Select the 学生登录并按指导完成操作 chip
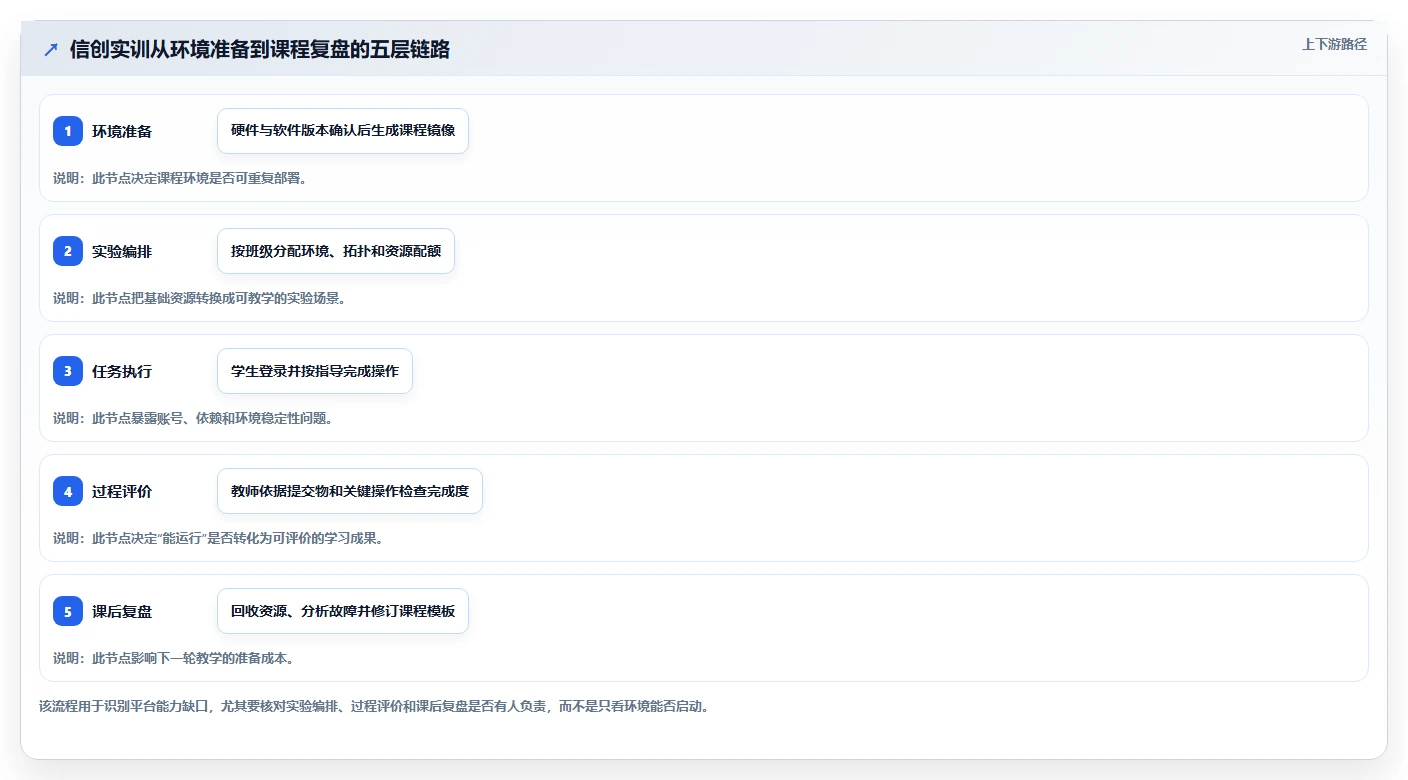 315,371
